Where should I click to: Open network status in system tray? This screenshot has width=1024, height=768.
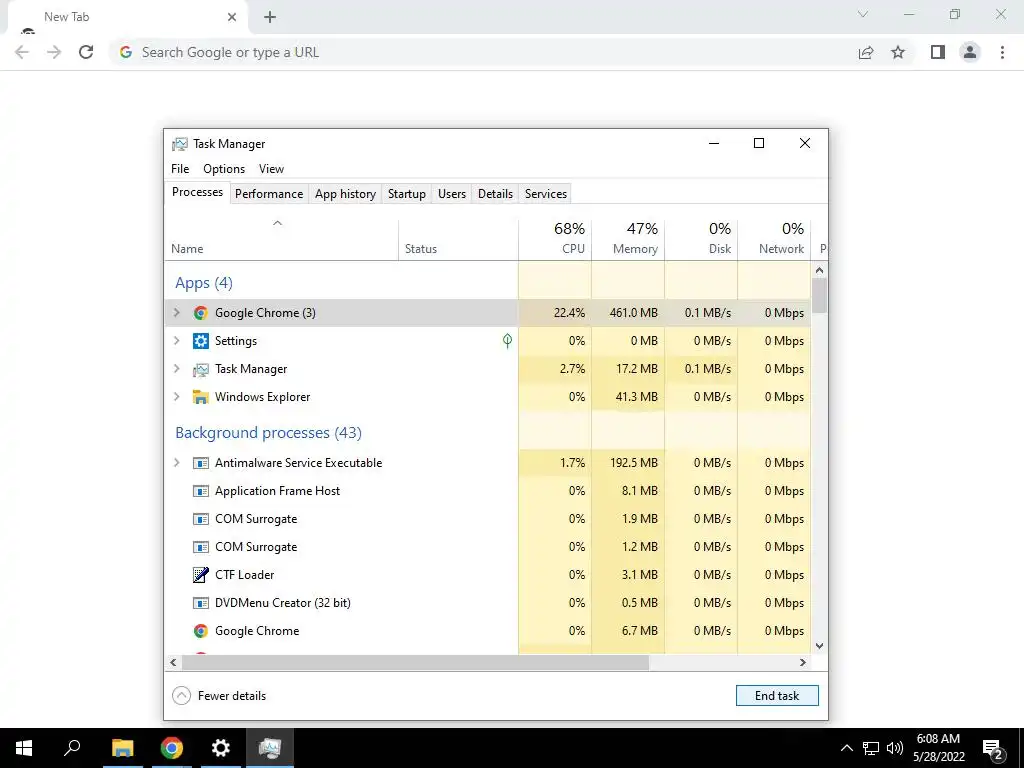[871, 748]
